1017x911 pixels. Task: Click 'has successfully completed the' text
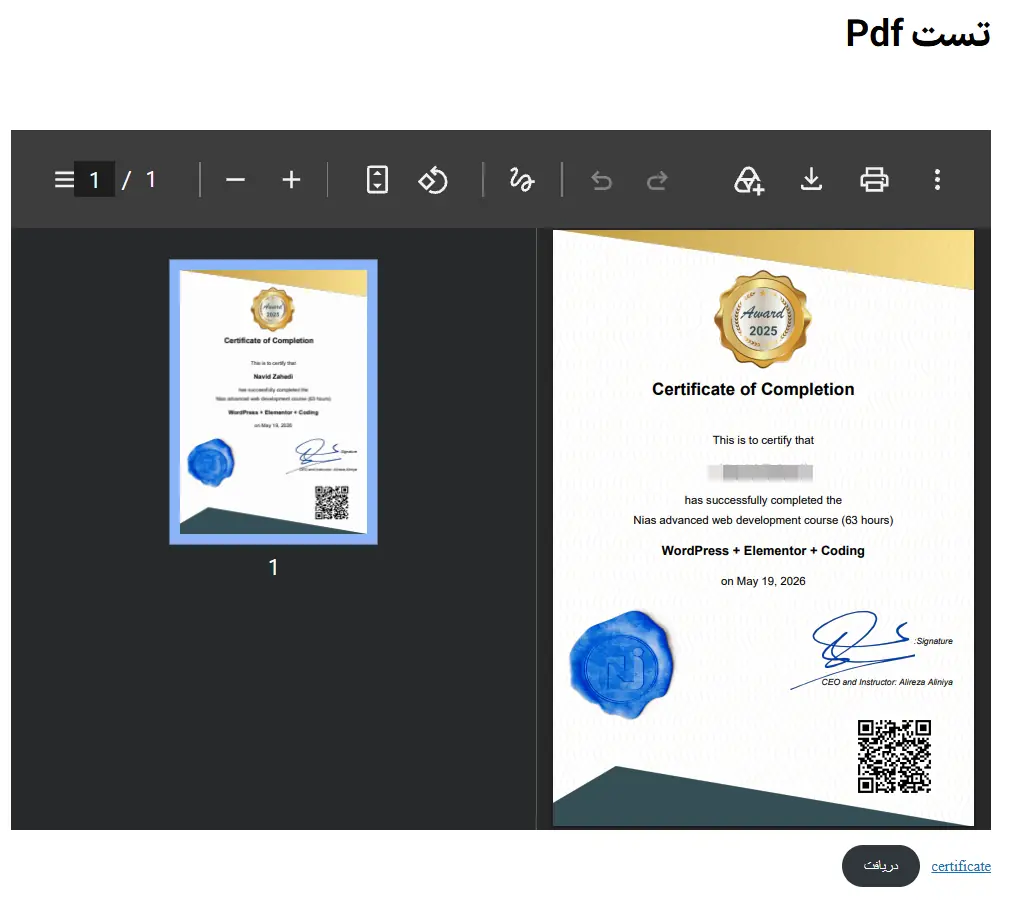pyautogui.click(x=763, y=500)
